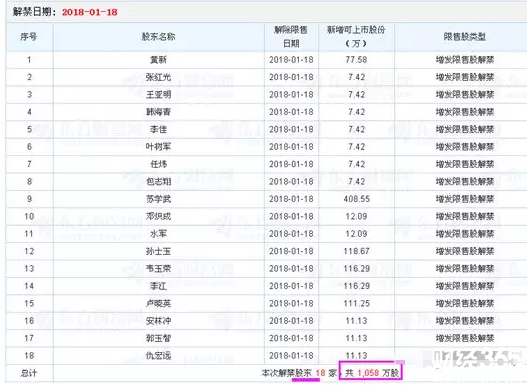
Task: Click 增发限售股解禁 in row 1
Action: tap(465, 60)
